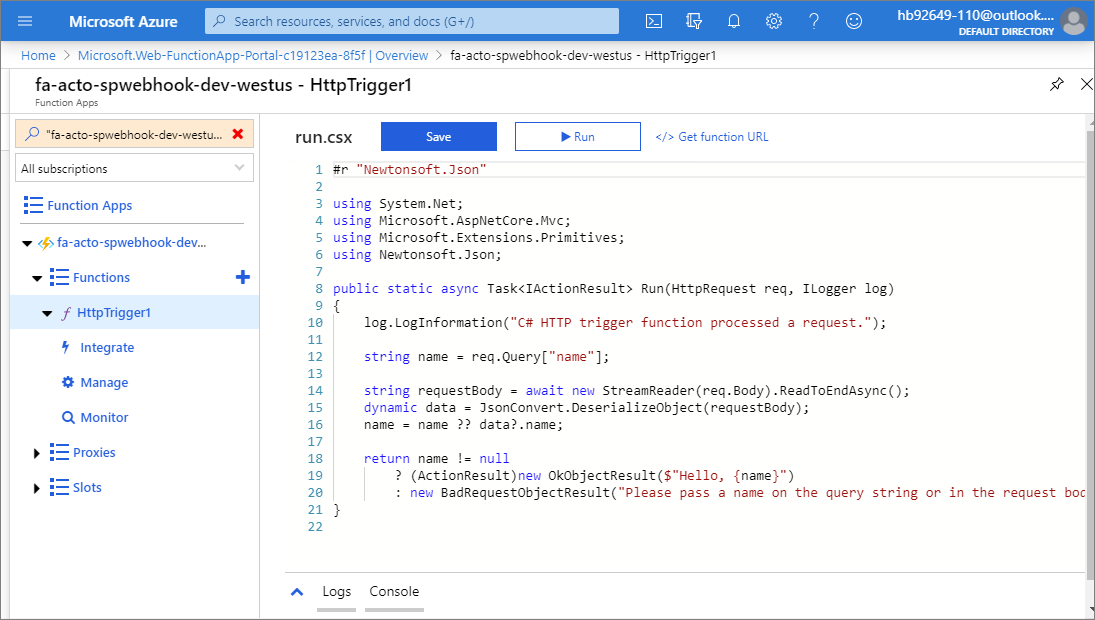
Task: Pin the current blade
Action: (1057, 85)
